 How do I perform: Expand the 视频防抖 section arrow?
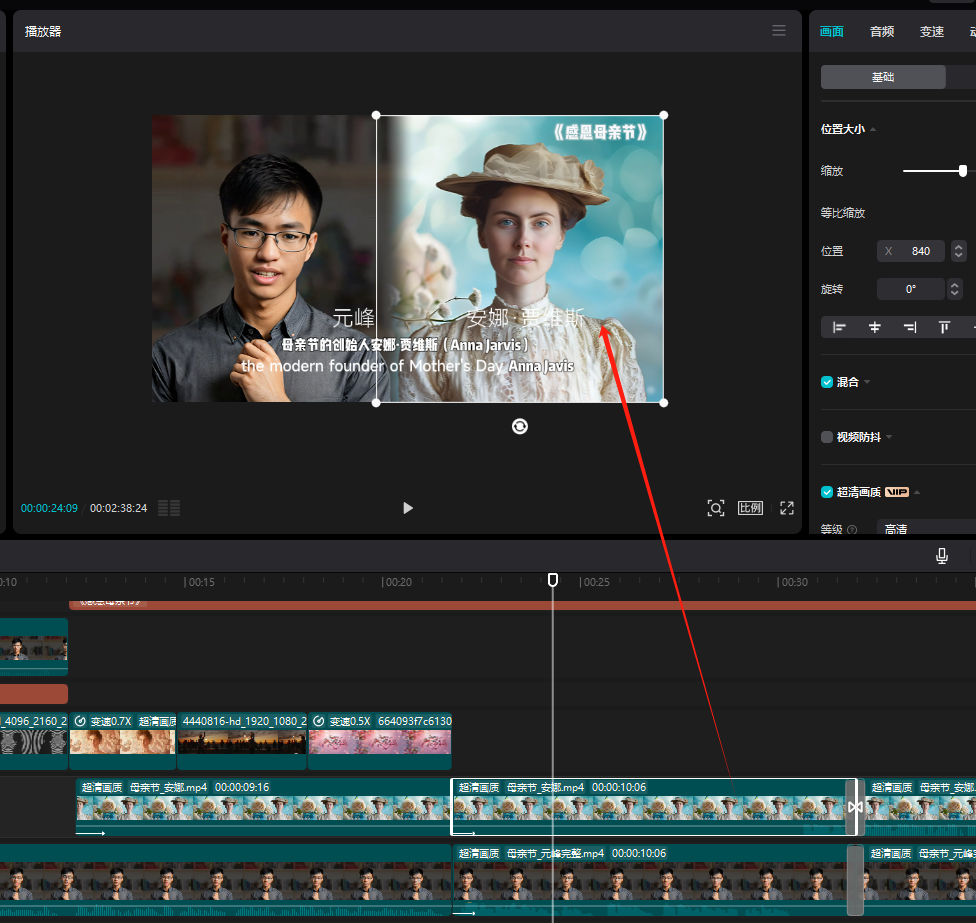[x=889, y=437]
